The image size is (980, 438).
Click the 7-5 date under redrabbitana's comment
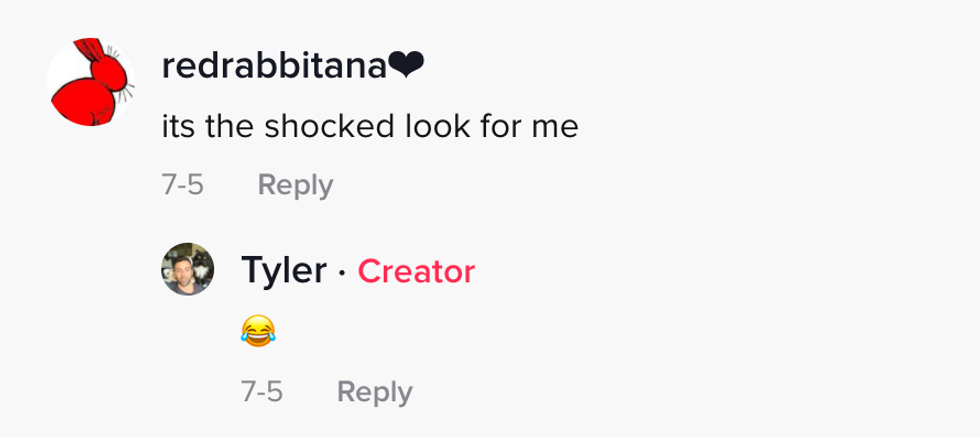(x=182, y=185)
